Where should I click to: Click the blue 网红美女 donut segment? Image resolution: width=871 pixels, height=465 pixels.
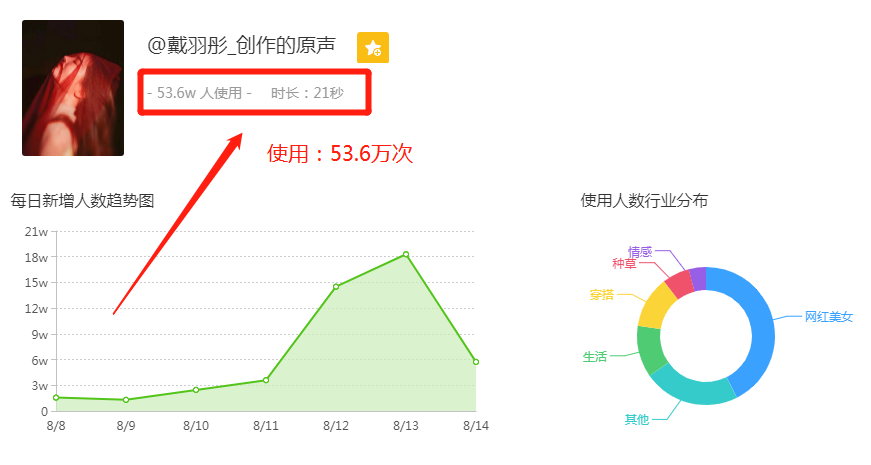[758, 320]
